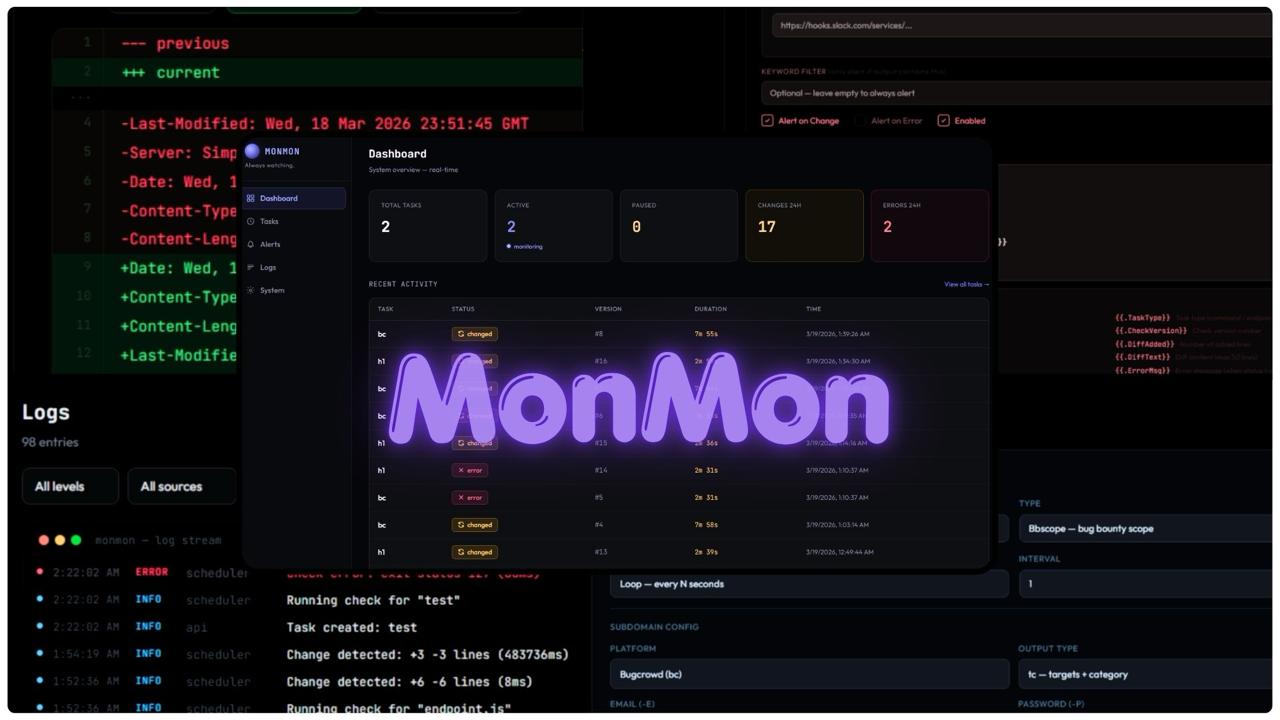Open the View all tasks link
The height and width of the screenshot is (720, 1280).
point(965,283)
